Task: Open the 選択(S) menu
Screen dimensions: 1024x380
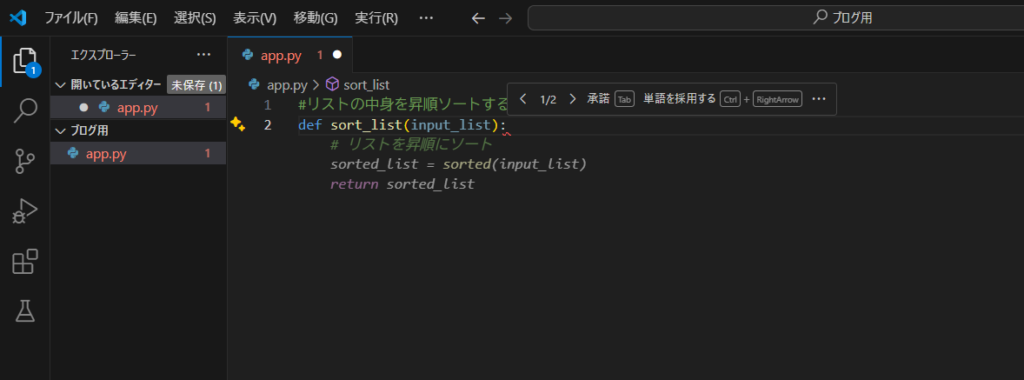Action: 195,18
